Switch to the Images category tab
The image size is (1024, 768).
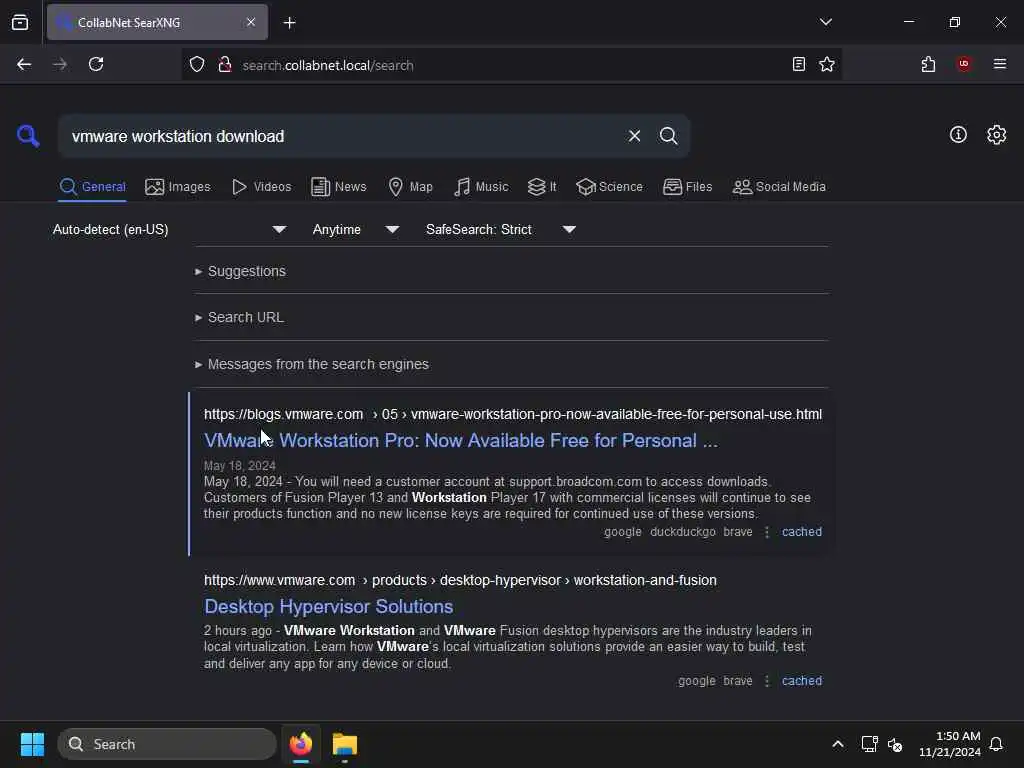click(x=178, y=187)
